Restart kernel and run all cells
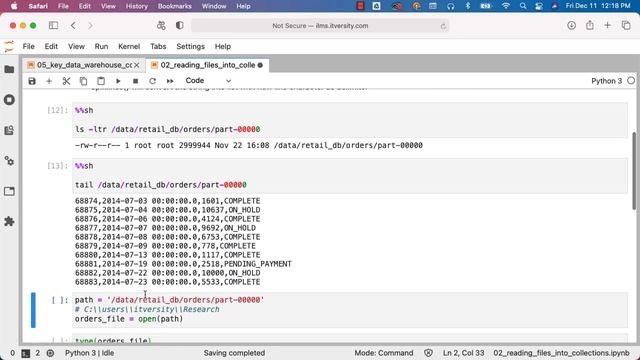The width and height of the screenshot is (640, 360). coord(170,81)
